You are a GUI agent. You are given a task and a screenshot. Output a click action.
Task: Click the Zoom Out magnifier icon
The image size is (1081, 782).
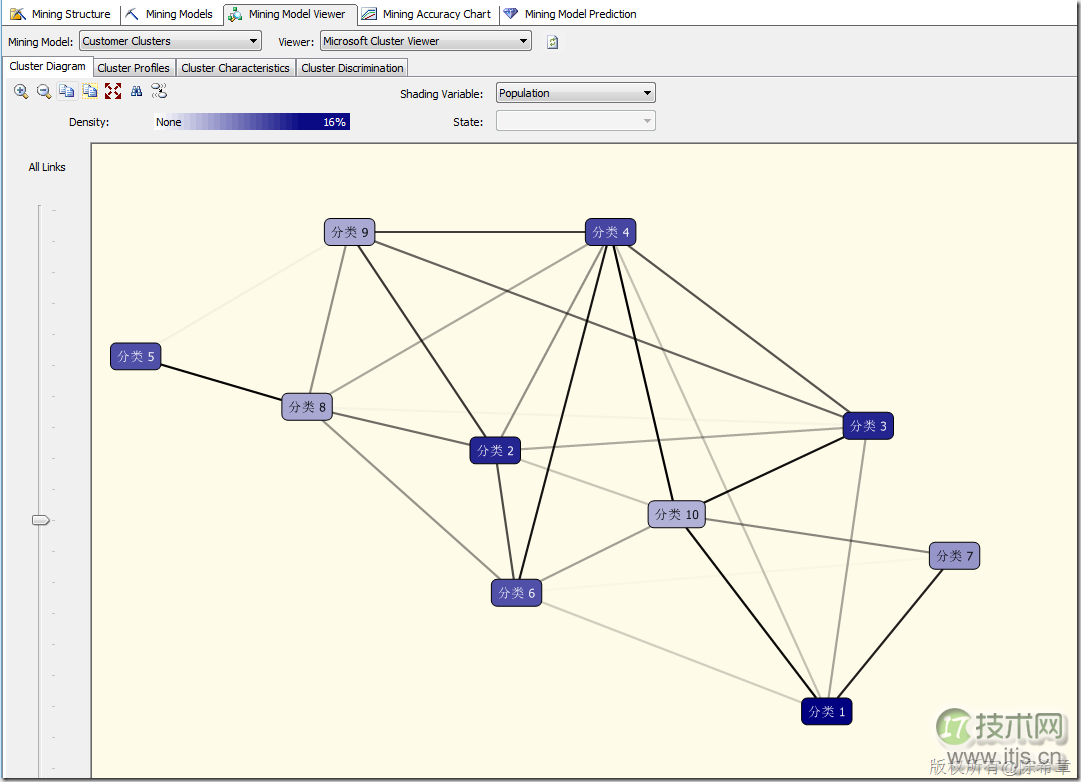(x=44, y=92)
